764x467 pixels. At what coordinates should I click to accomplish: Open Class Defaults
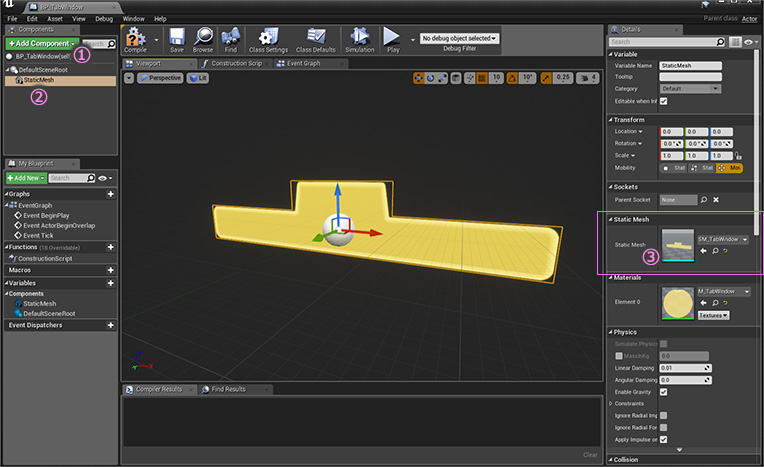coord(316,39)
